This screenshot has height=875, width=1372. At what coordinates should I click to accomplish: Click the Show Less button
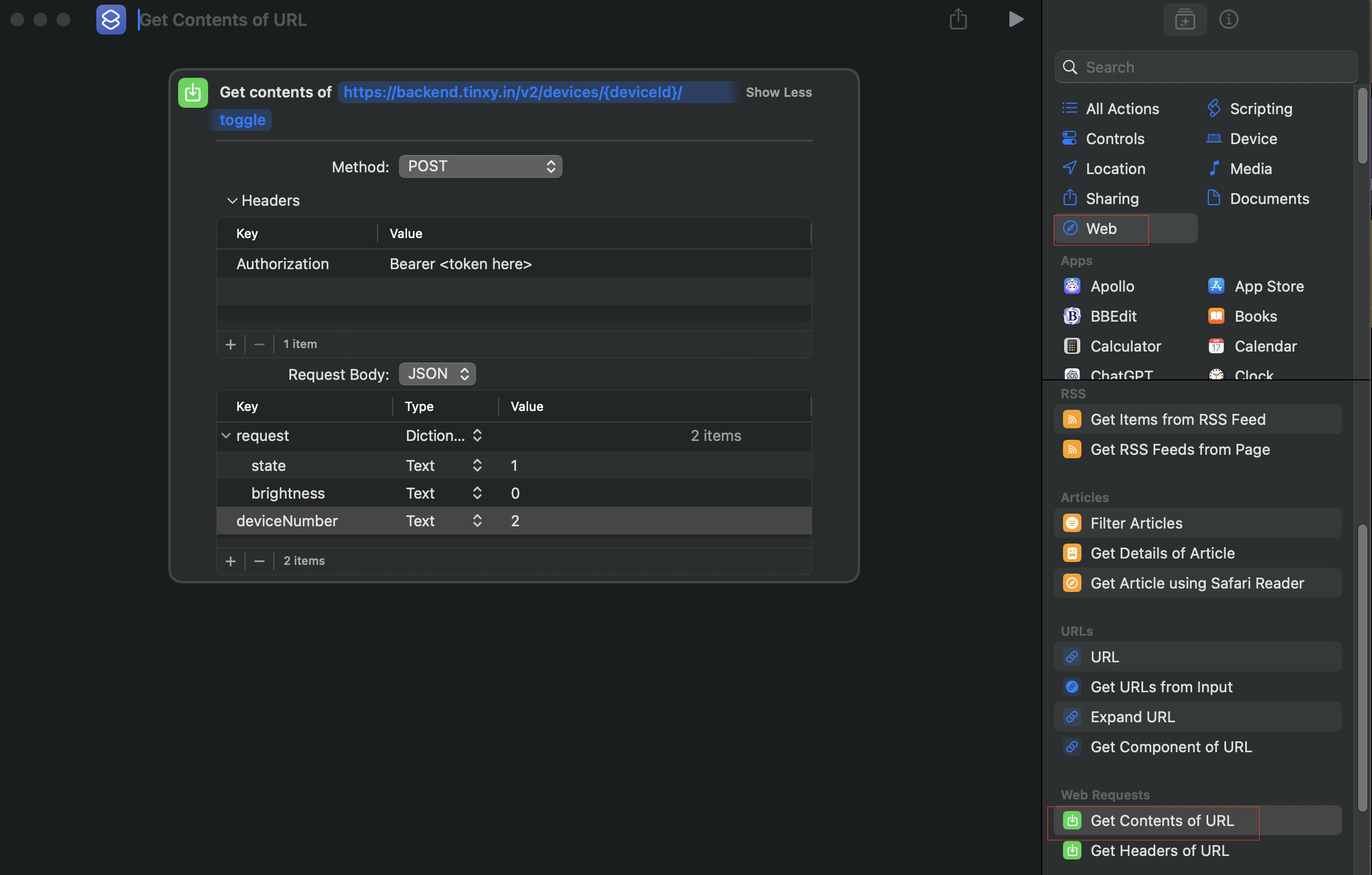click(778, 92)
